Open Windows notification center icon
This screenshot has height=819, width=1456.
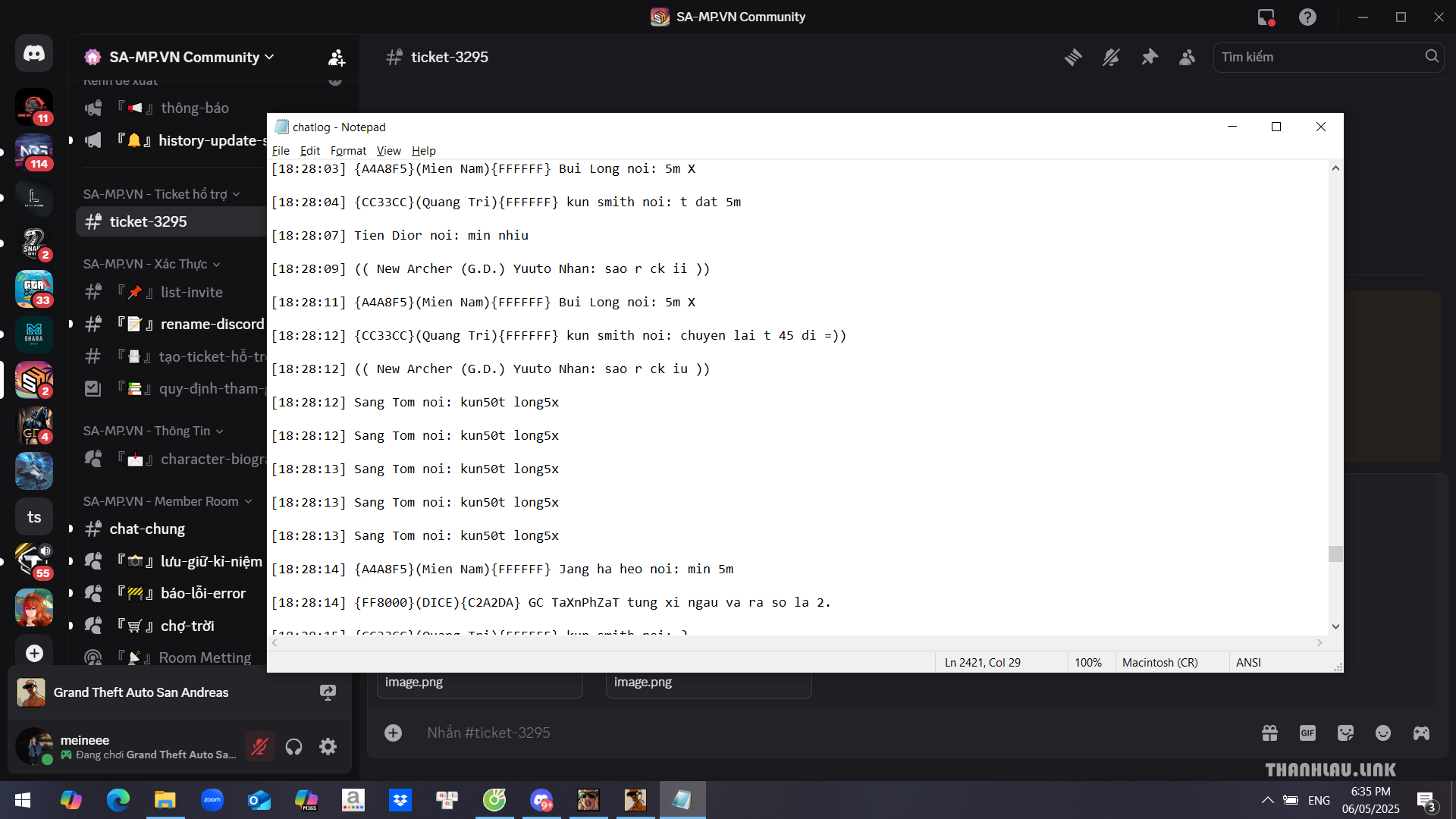coord(1426,801)
